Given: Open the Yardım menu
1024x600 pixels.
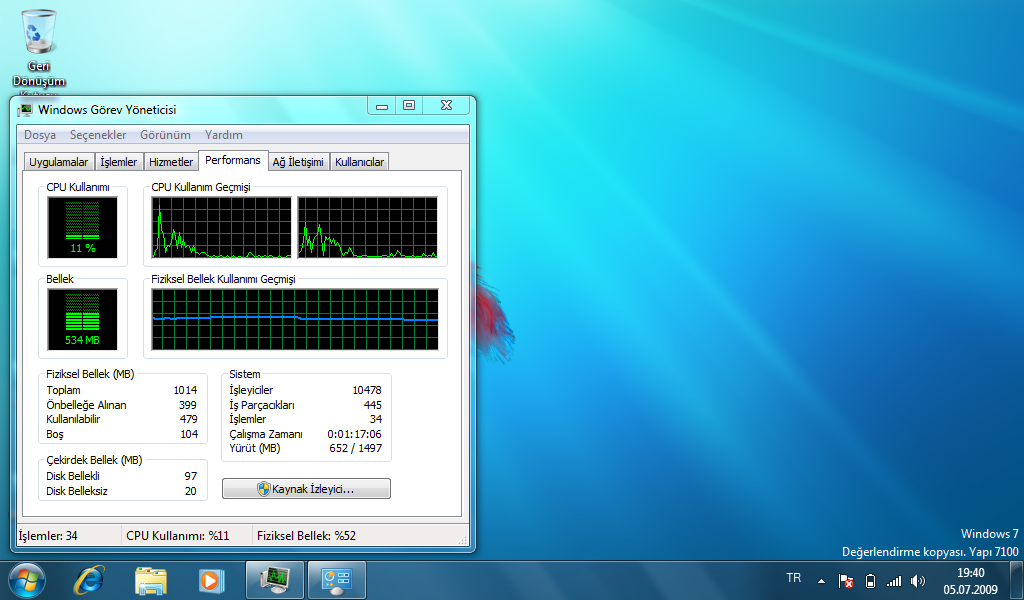Looking at the screenshot, I should [224, 135].
